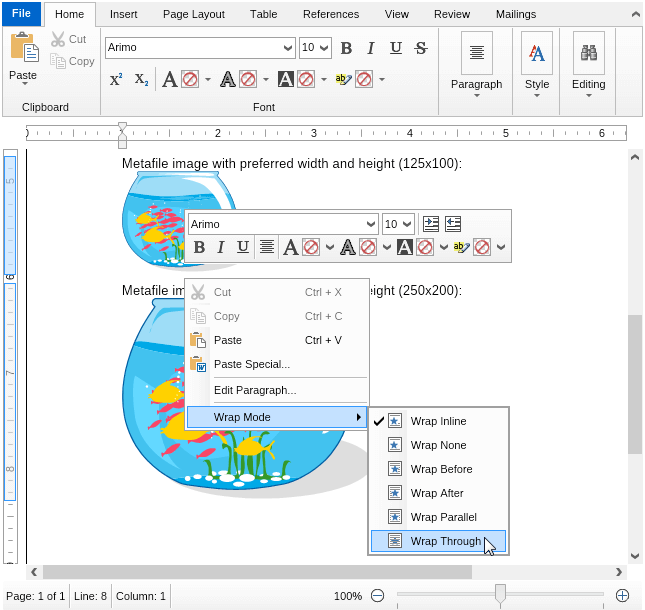
Task: Open the File button
Action: click(x=21, y=14)
